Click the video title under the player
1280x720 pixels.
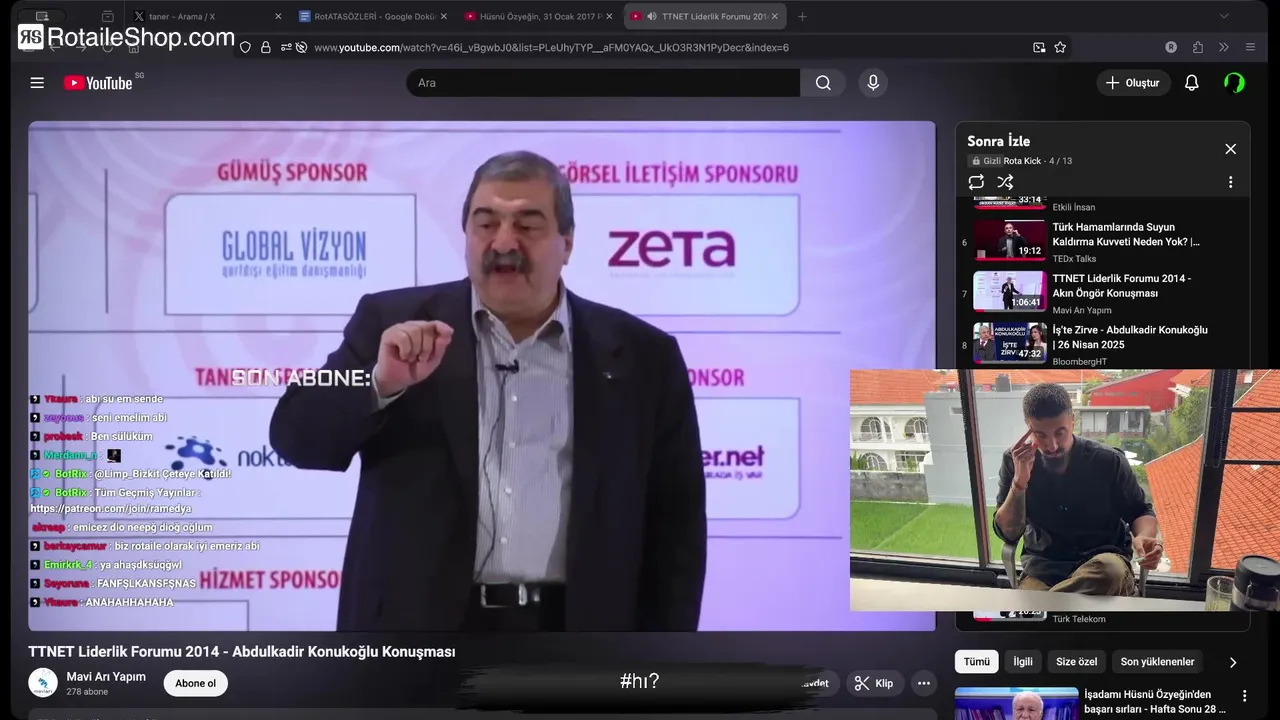pyautogui.click(x=241, y=652)
